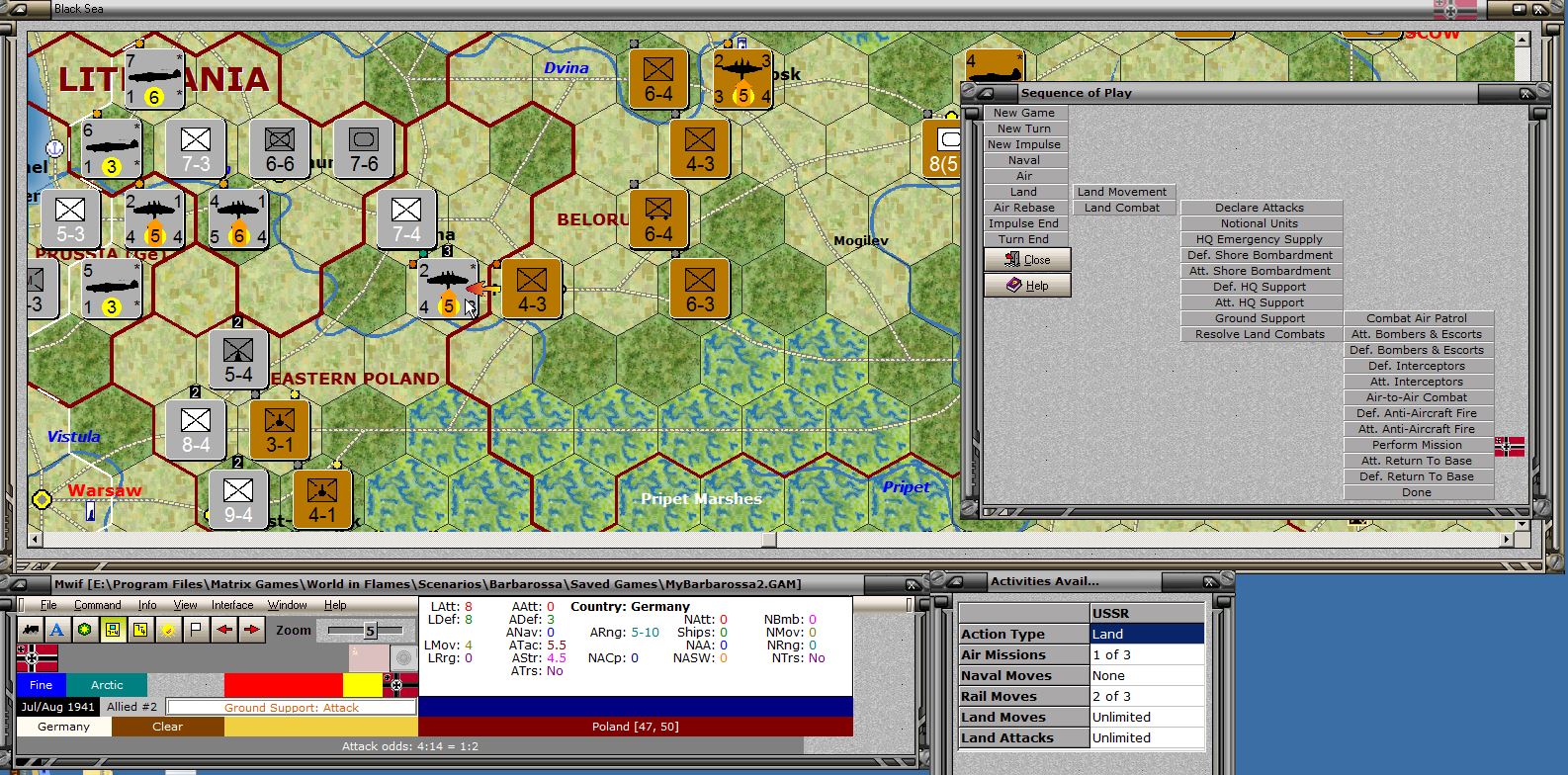Select German bomber unit with red attack arrow
1568x775 pixels.
[446, 290]
